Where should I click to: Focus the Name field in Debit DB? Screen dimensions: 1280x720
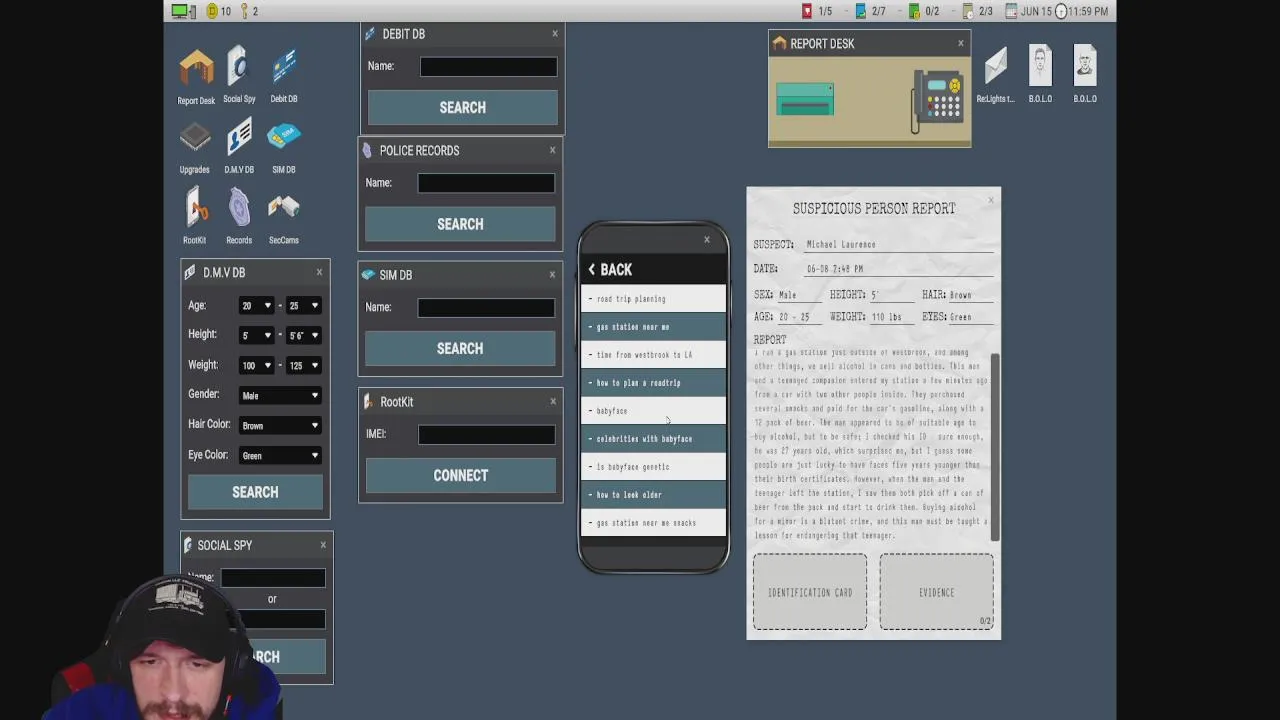click(488, 66)
